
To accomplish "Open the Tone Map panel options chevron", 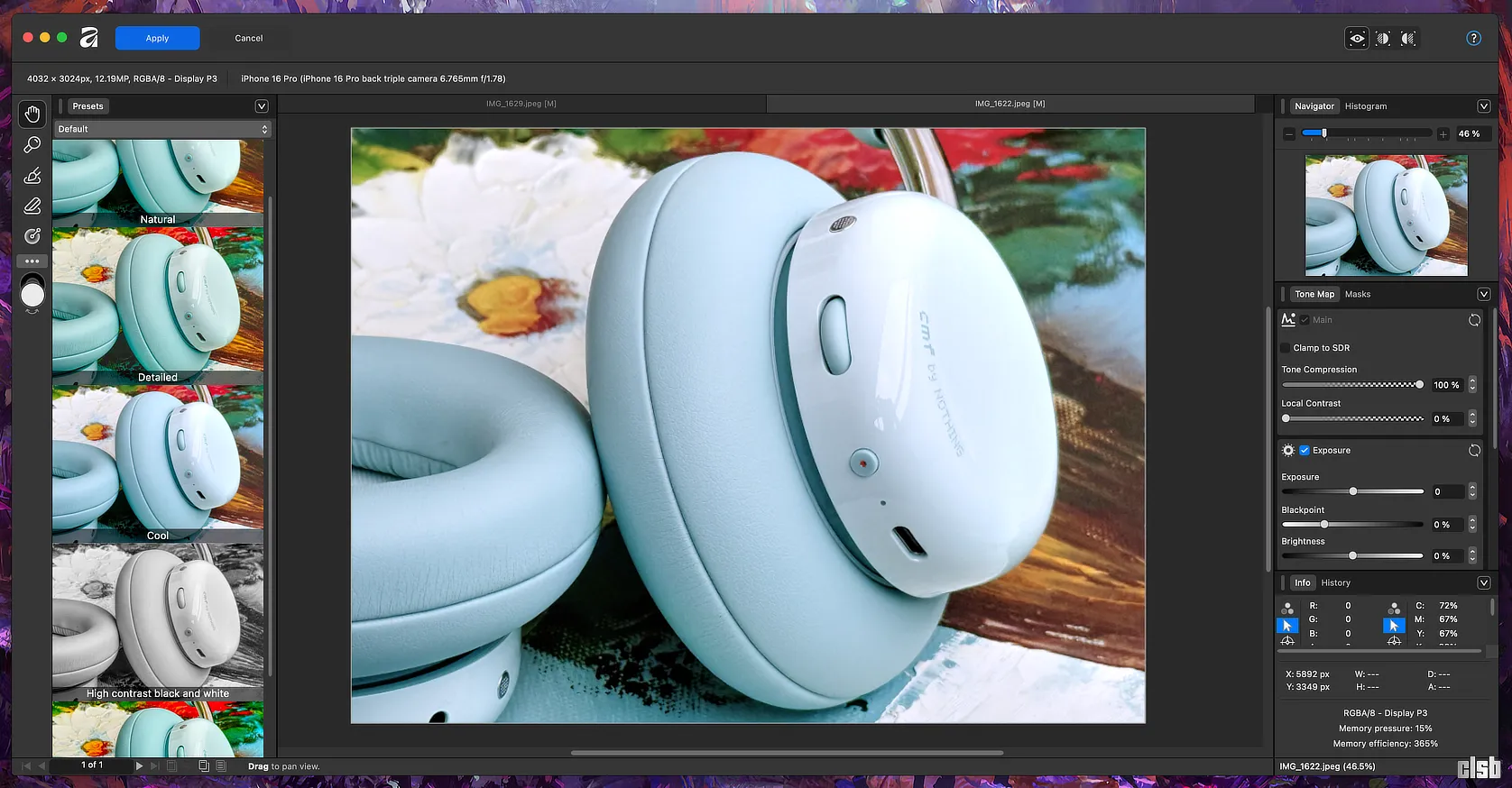I will [1483, 294].
